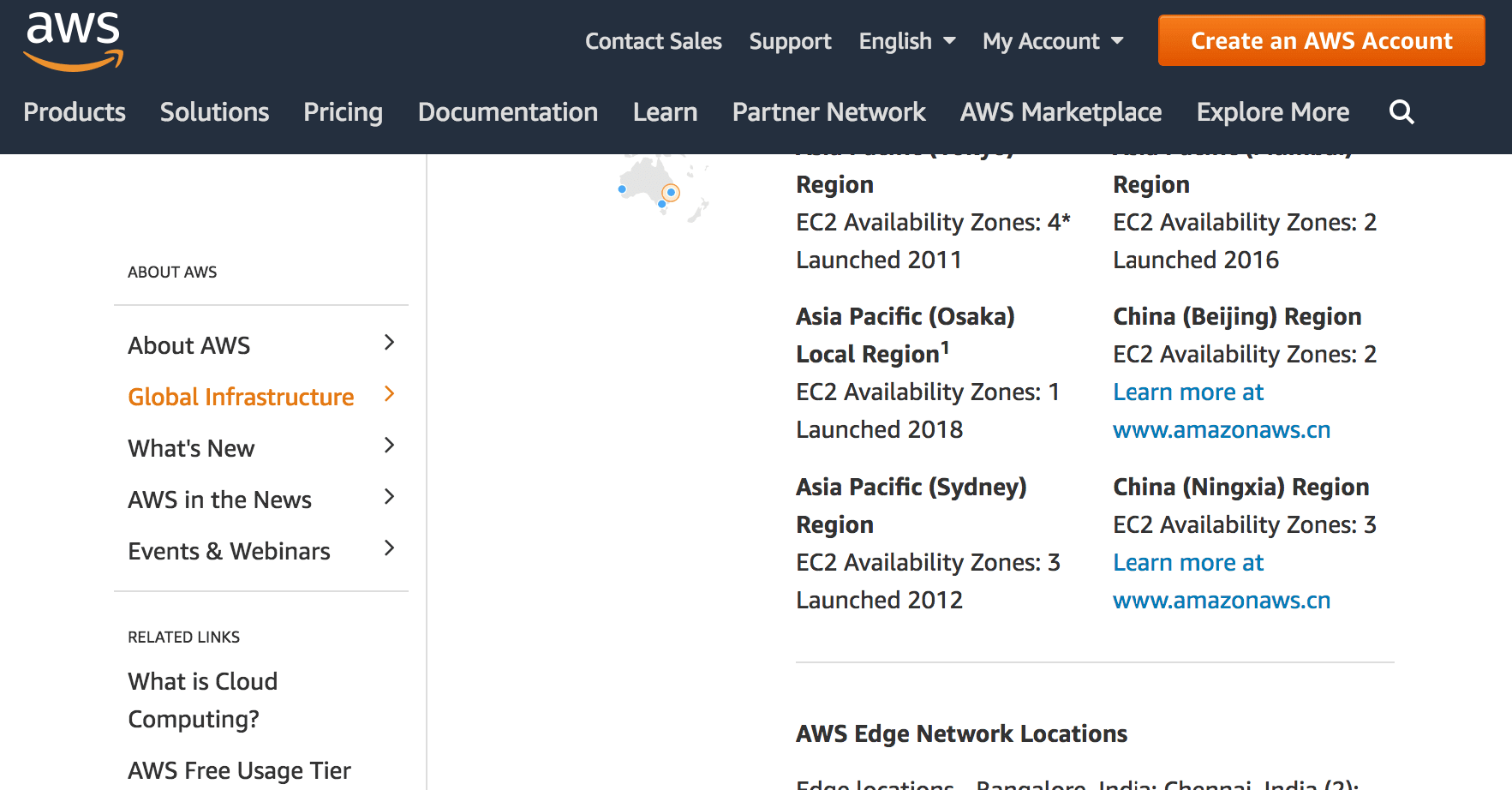Open What is Cloud Computing? link
1512x790 pixels.
[203, 700]
